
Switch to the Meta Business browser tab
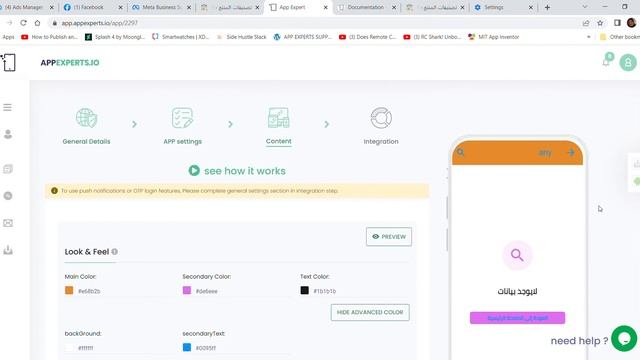(x=162, y=7)
